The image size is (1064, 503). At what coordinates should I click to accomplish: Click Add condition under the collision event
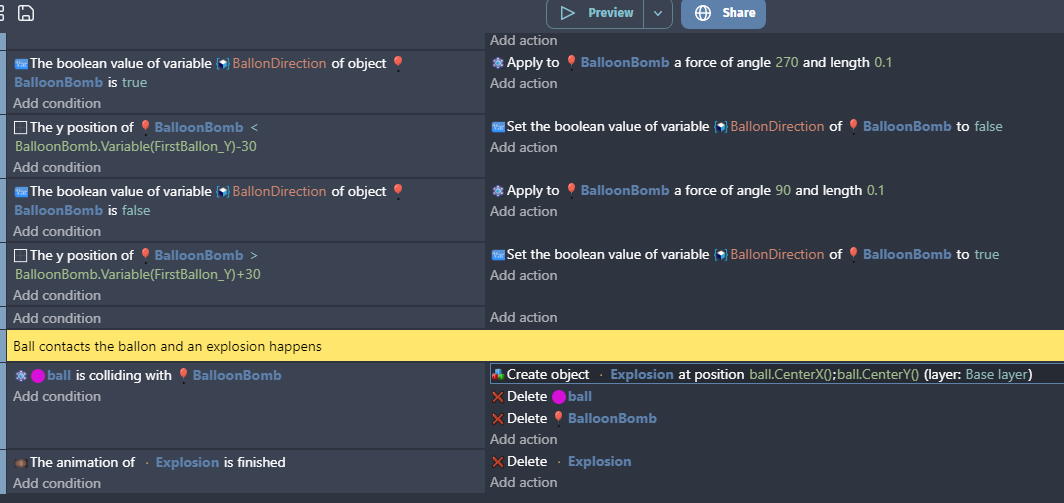pyautogui.click(x=57, y=397)
